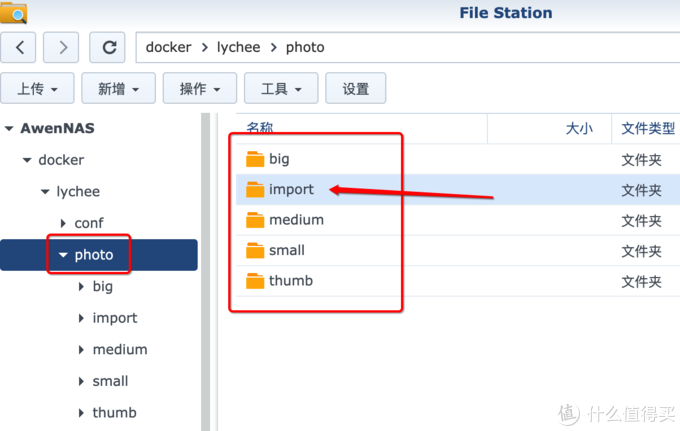Expand the conf folder in tree
The height and width of the screenshot is (431, 680).
click(63, 223)
